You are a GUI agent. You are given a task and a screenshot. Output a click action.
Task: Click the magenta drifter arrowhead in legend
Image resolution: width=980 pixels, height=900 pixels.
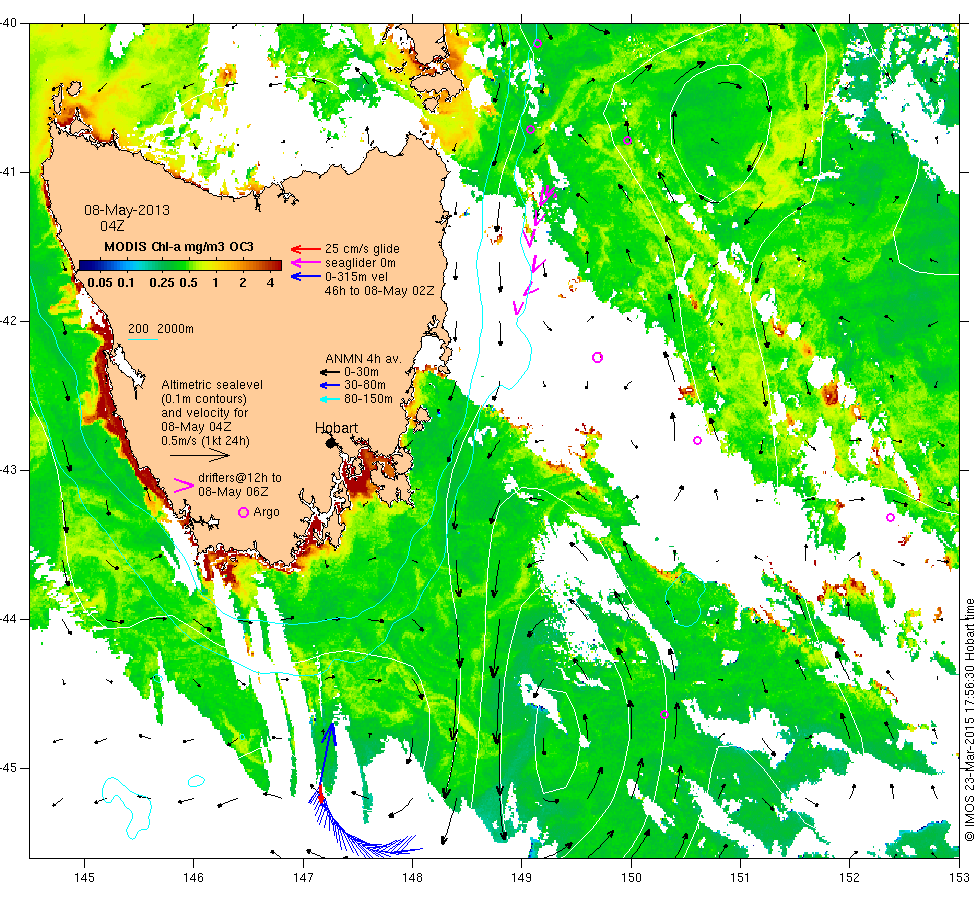(184, 485)
